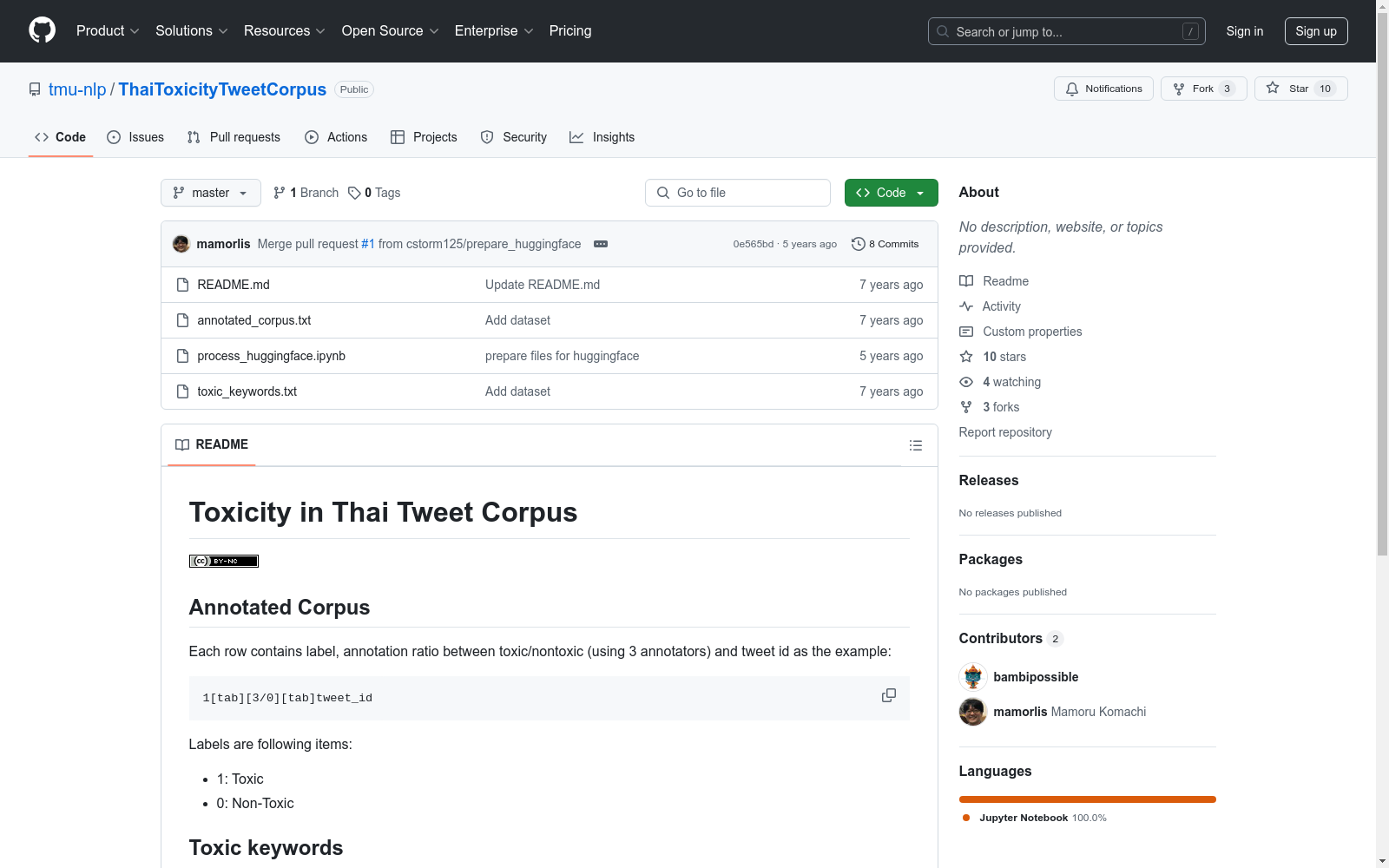Click the Sign up button

(1316, 31)
